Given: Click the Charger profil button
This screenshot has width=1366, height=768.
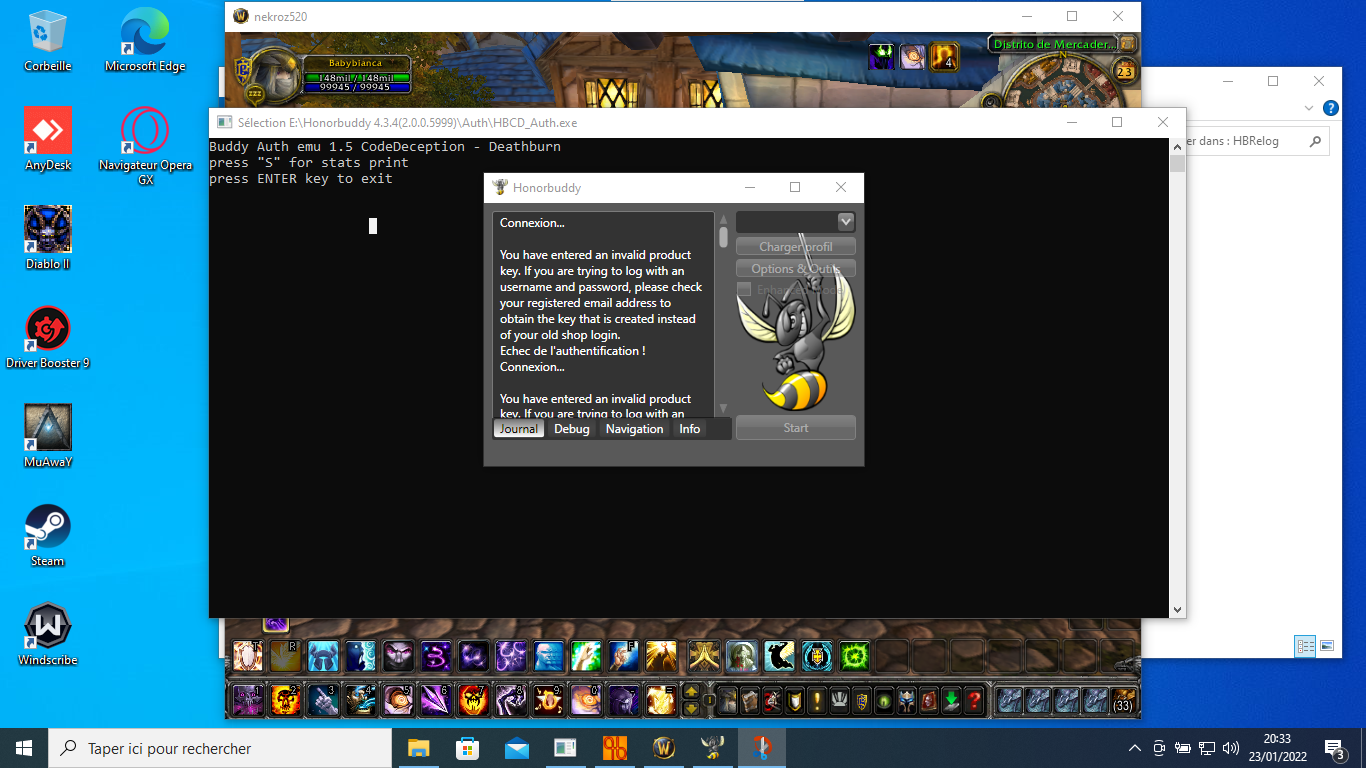Looking at the screenshot, I should pyautogui.click(x=796, y=247).
